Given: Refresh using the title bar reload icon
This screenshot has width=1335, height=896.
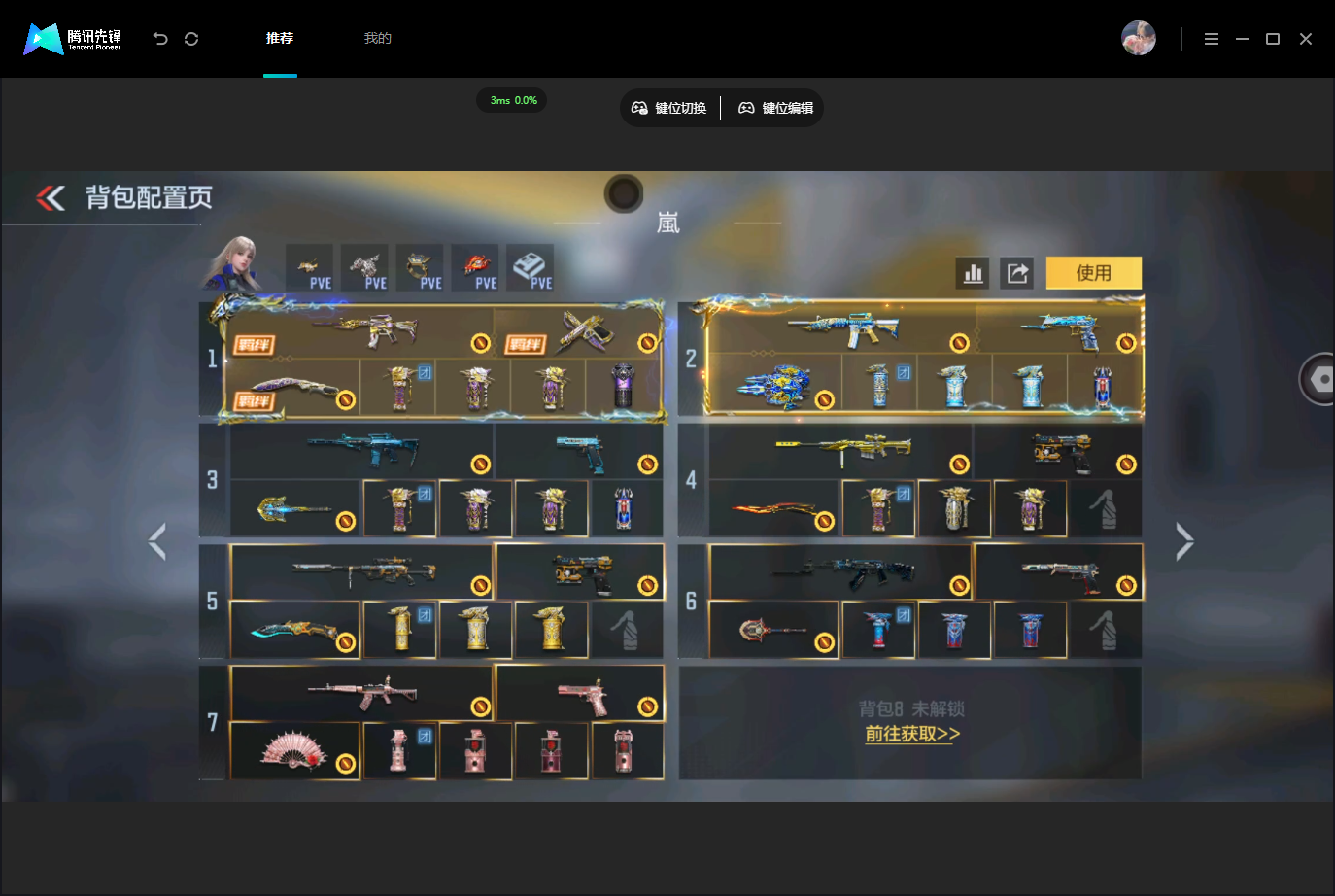Looking at the screenshot, I should [191, 39].
